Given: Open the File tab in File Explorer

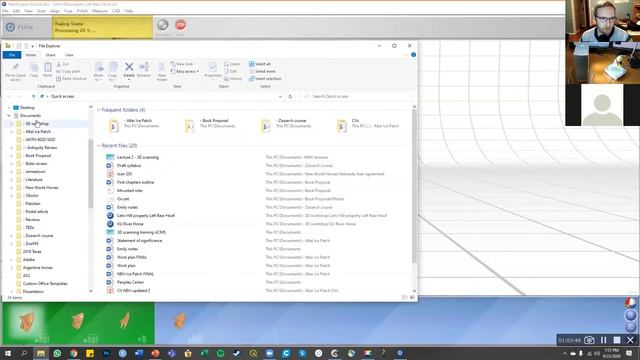Looking at the screenshot, I should coord(12,55).
